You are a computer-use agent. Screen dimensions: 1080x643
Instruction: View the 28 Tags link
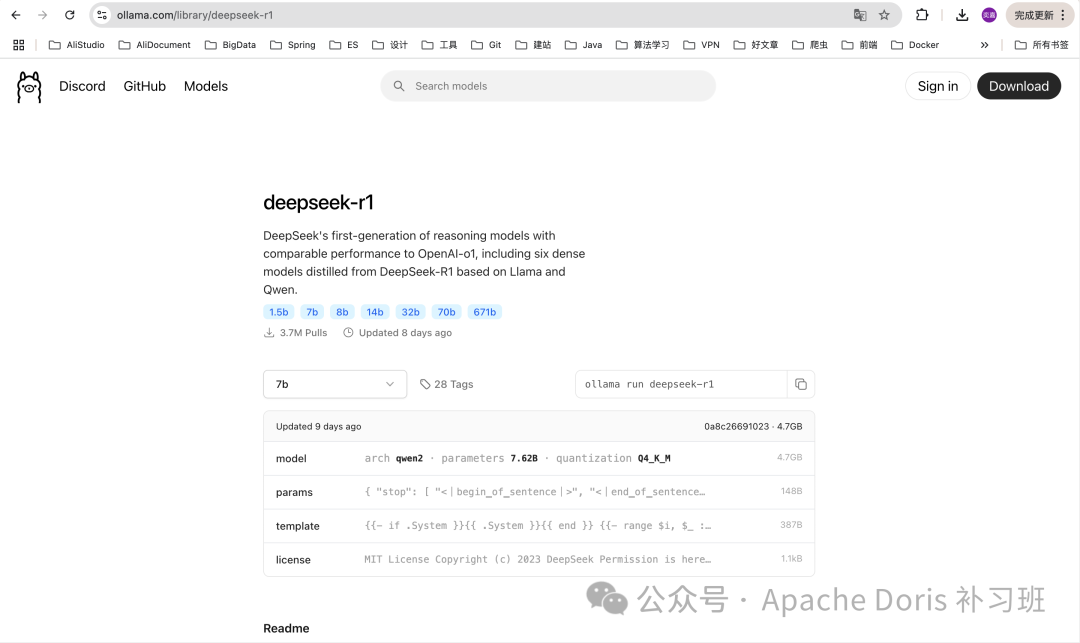(446, 384)
